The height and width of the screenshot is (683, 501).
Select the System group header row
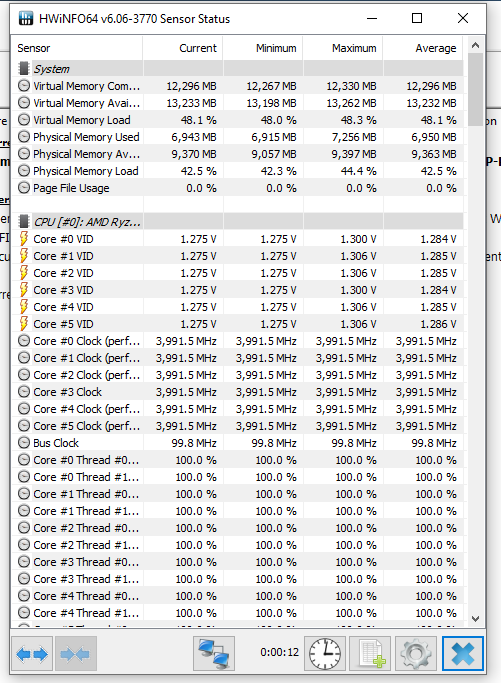[238, 69]
